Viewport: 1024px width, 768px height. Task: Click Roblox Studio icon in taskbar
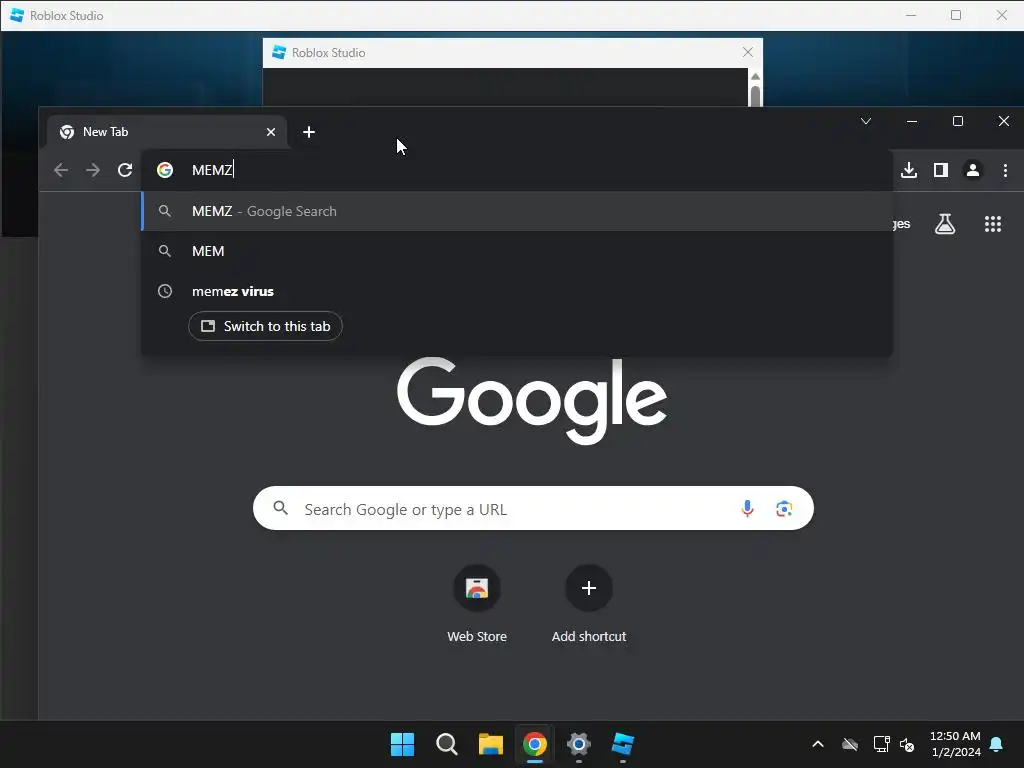[622, 744]
